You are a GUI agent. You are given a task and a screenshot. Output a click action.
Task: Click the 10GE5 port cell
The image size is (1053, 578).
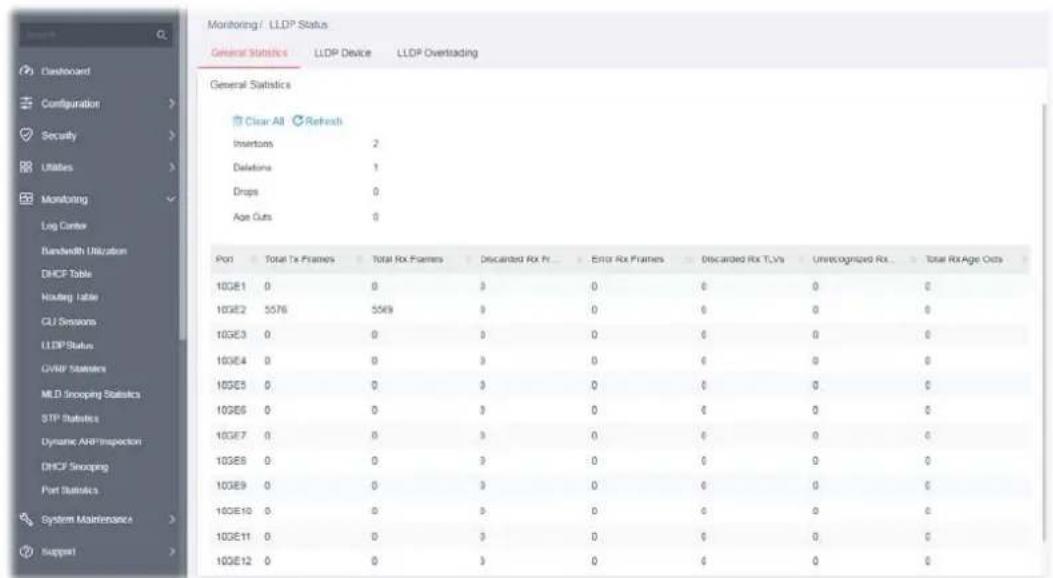pos(231,385)
